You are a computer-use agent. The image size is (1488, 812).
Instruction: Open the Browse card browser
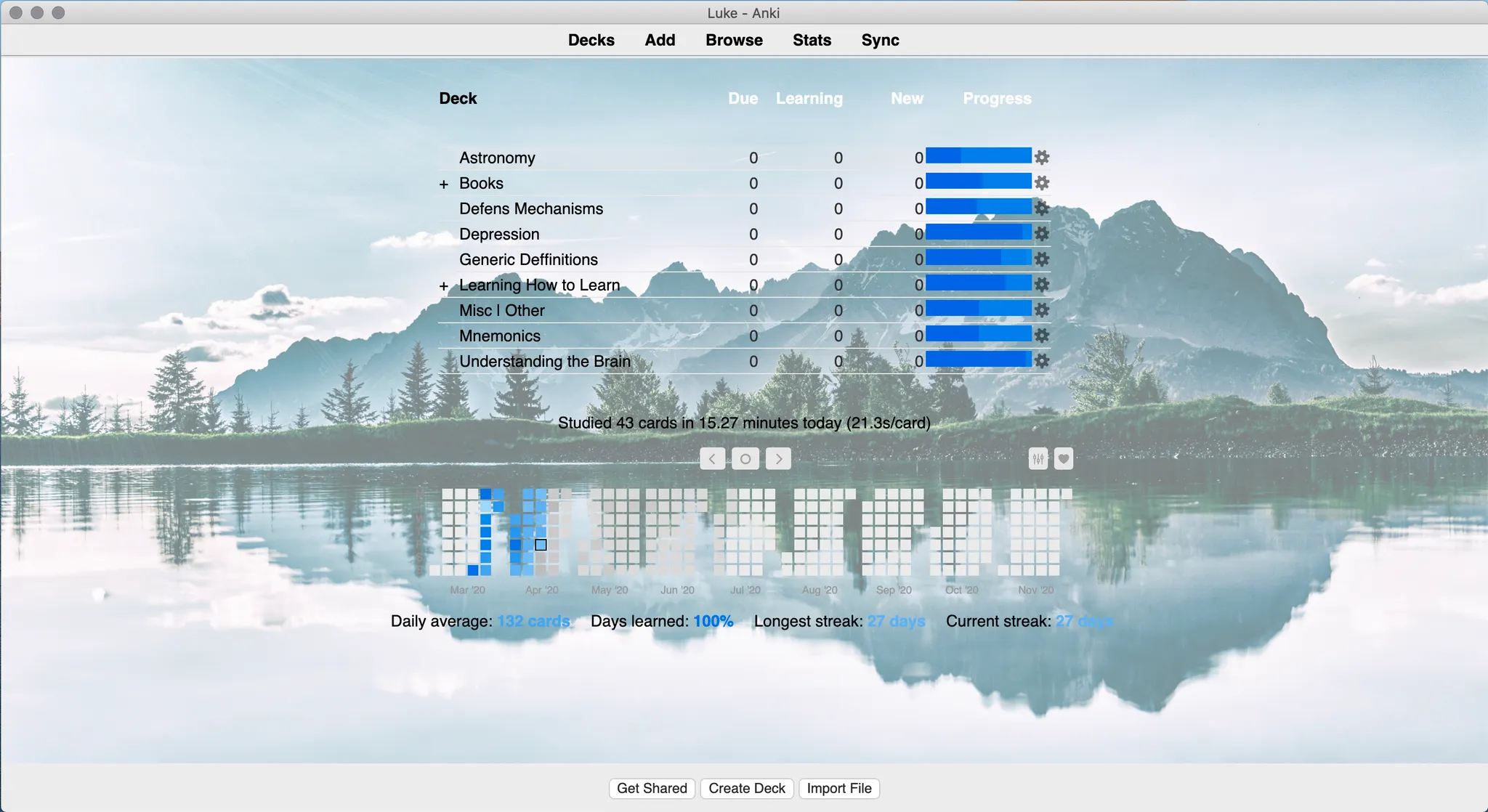pos(734,40)
